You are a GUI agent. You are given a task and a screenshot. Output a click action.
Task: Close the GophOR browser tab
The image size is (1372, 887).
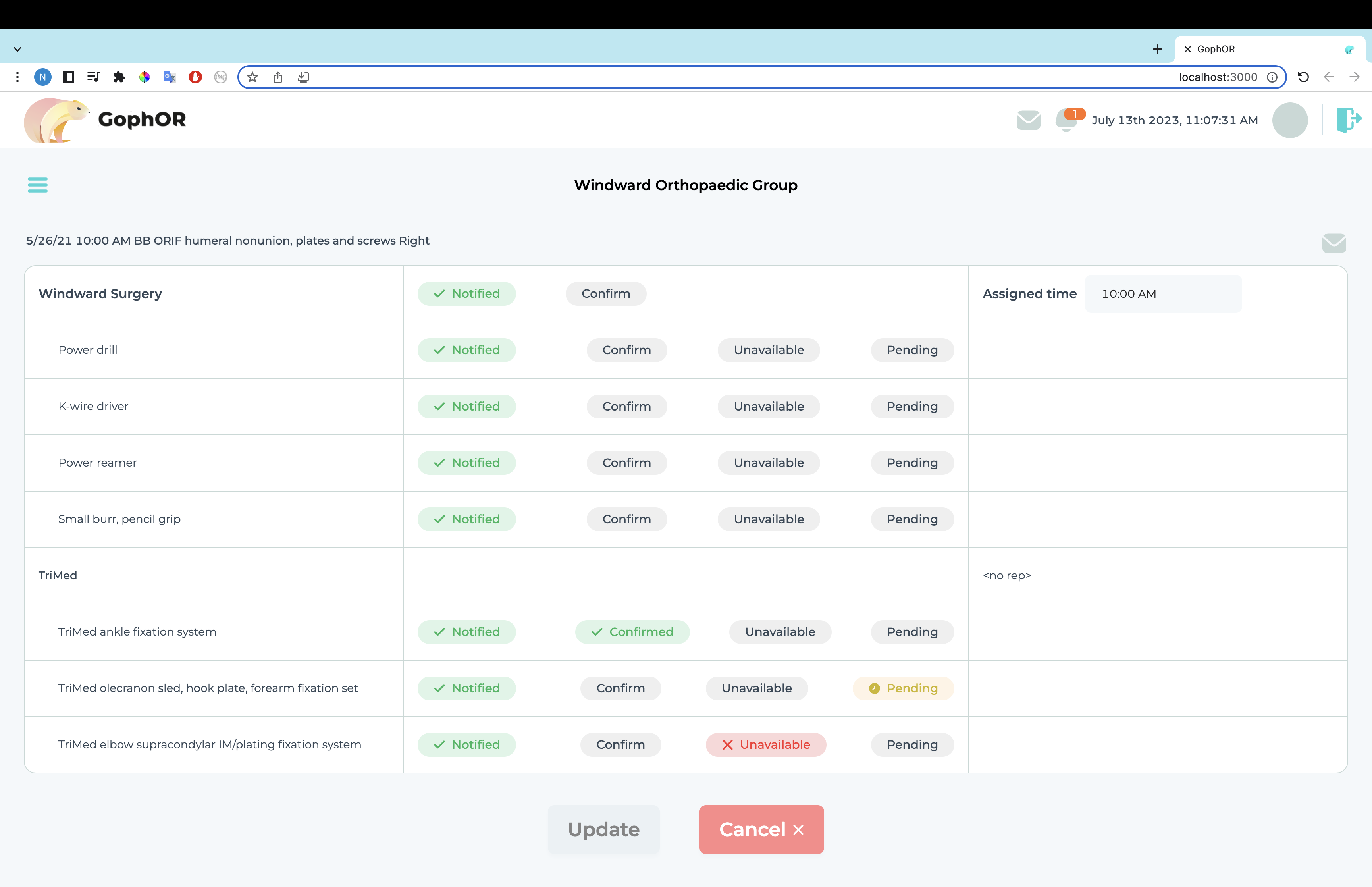(1187, 50)
